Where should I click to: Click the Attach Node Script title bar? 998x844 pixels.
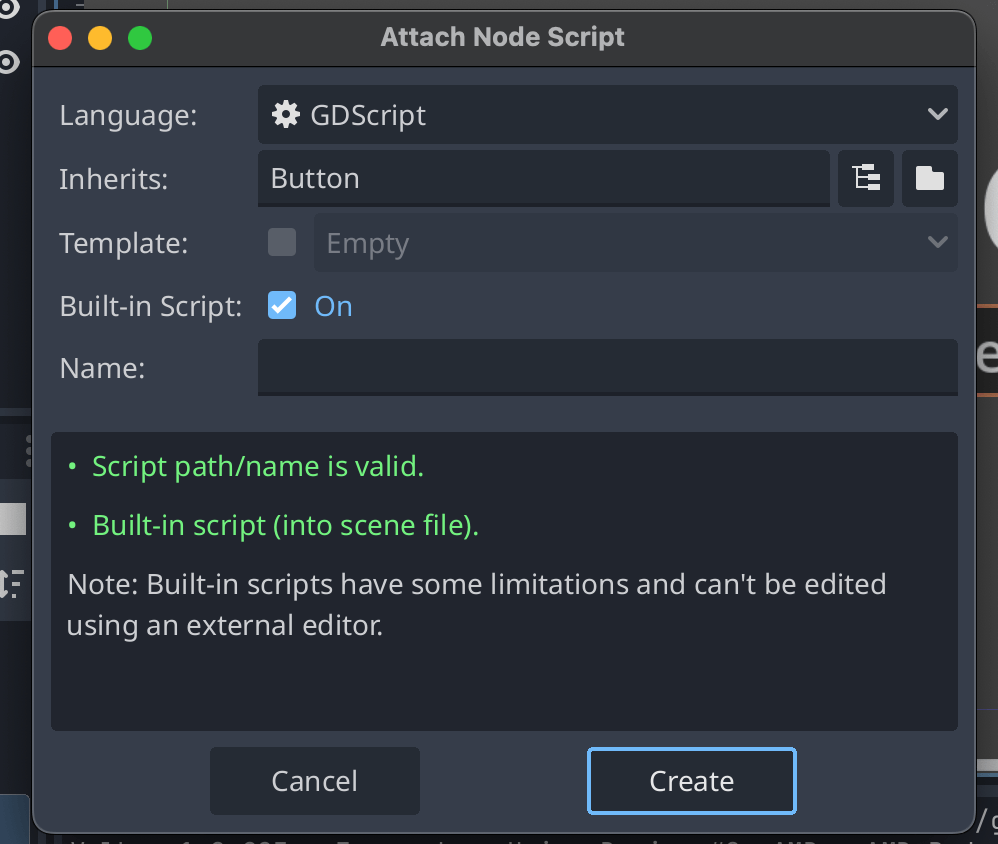click(501, 37)
